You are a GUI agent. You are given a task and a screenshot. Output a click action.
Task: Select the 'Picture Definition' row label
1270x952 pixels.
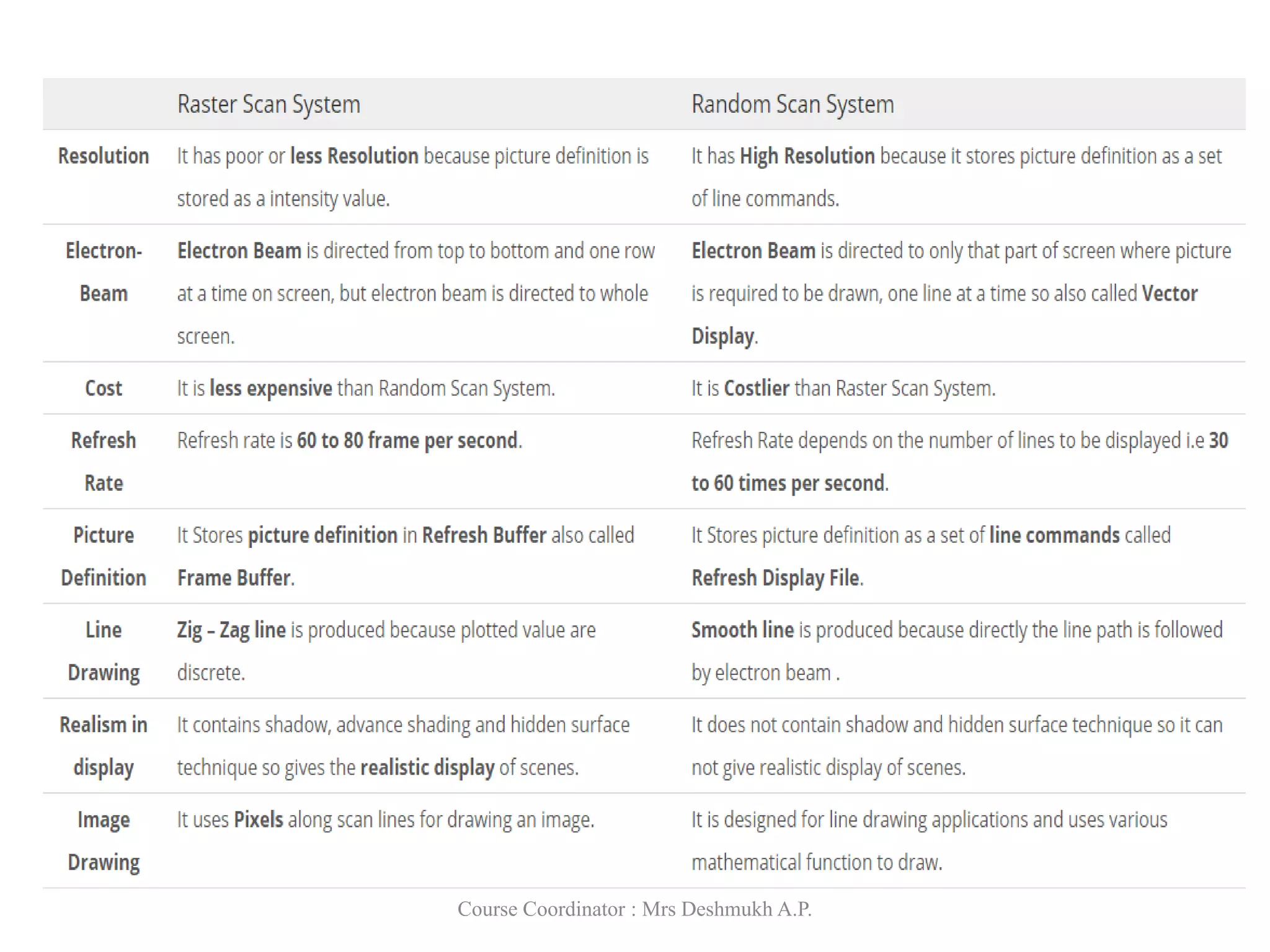104,556
